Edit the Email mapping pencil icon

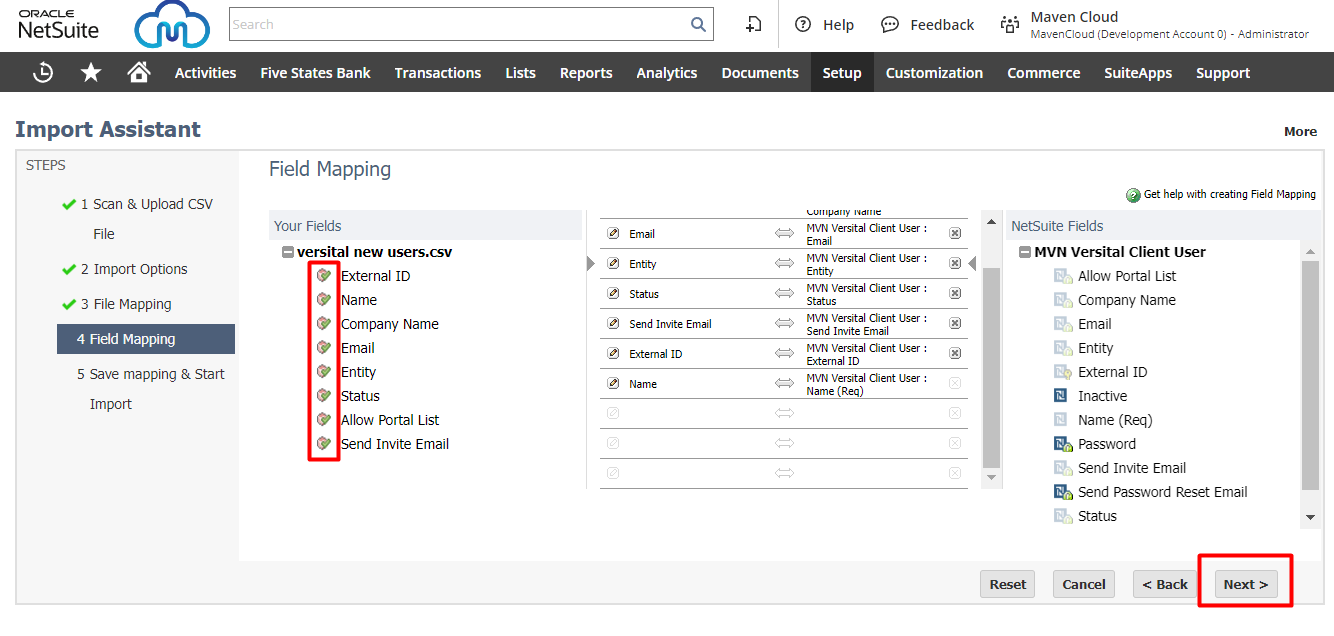coord(613,234)
